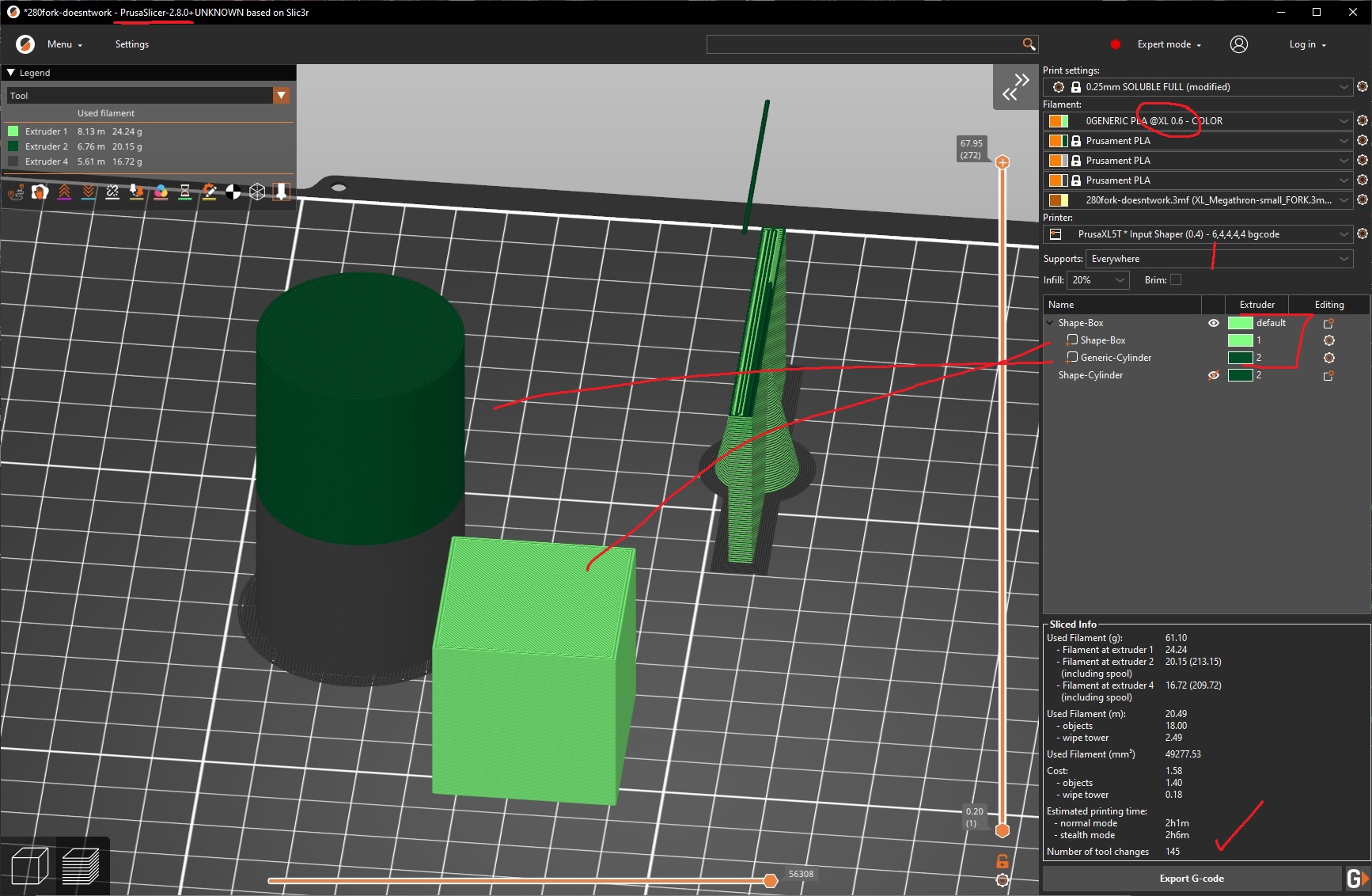Image resolution: width=1372 pixels, height=896 pixels.
Task: Toggle color changes visibility icon
Action: (161, 192)
